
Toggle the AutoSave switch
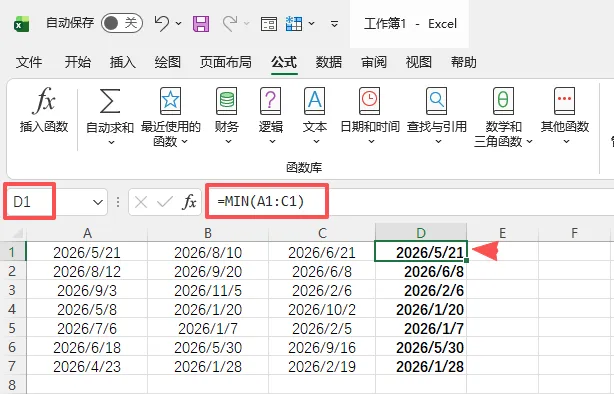[x=122, y=23]
